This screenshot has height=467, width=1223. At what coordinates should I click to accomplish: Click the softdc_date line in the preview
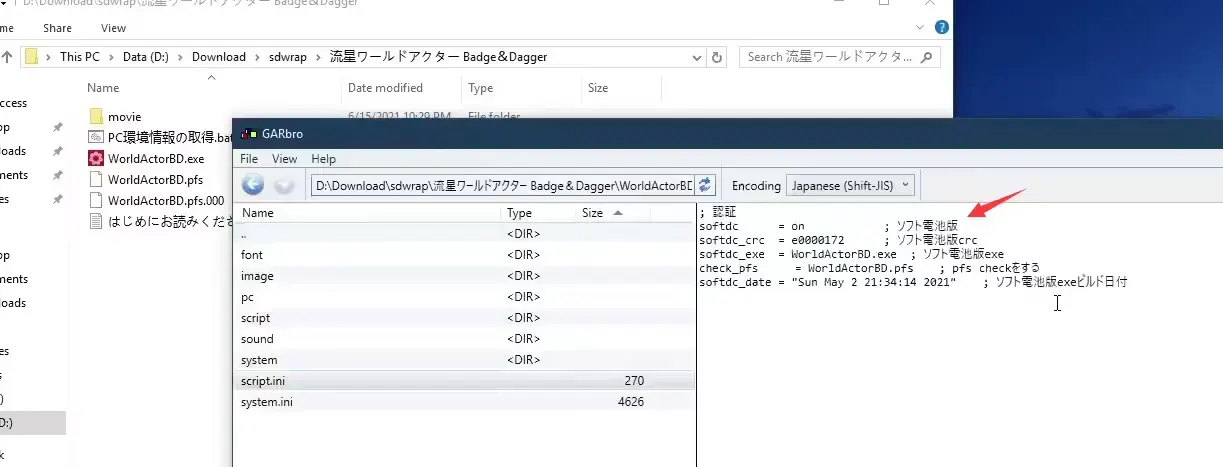tap(913, 282)
